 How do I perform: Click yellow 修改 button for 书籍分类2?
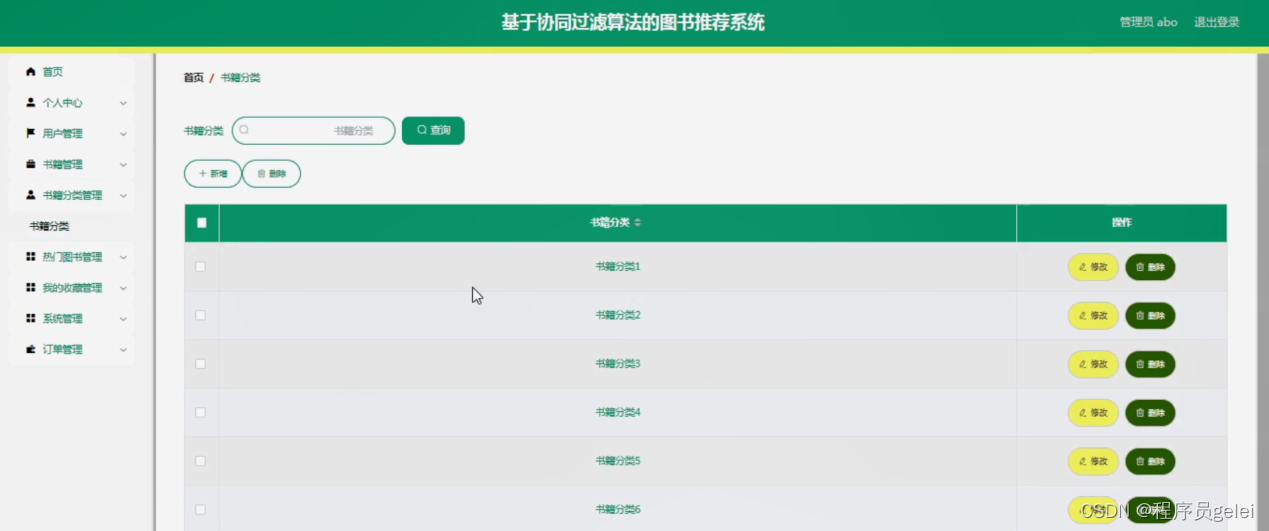[1093, 316]
